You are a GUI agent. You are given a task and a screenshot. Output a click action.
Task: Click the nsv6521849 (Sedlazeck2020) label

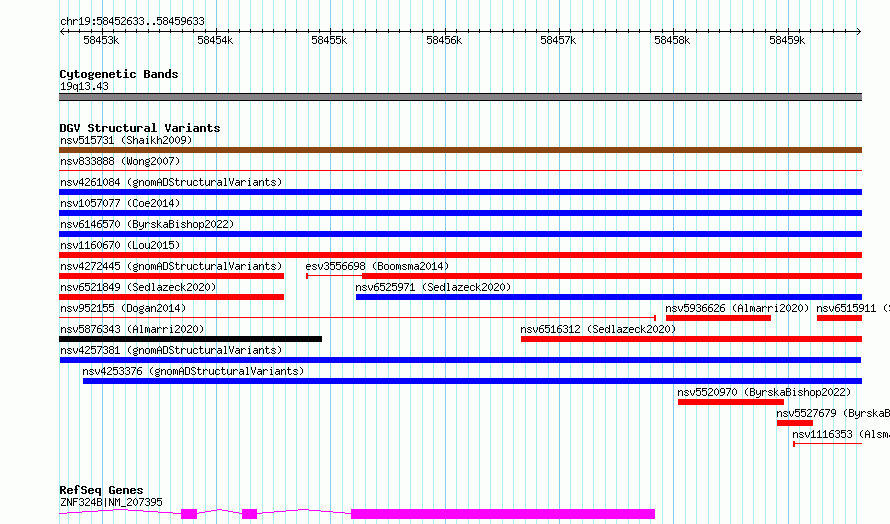pos(138,287)
